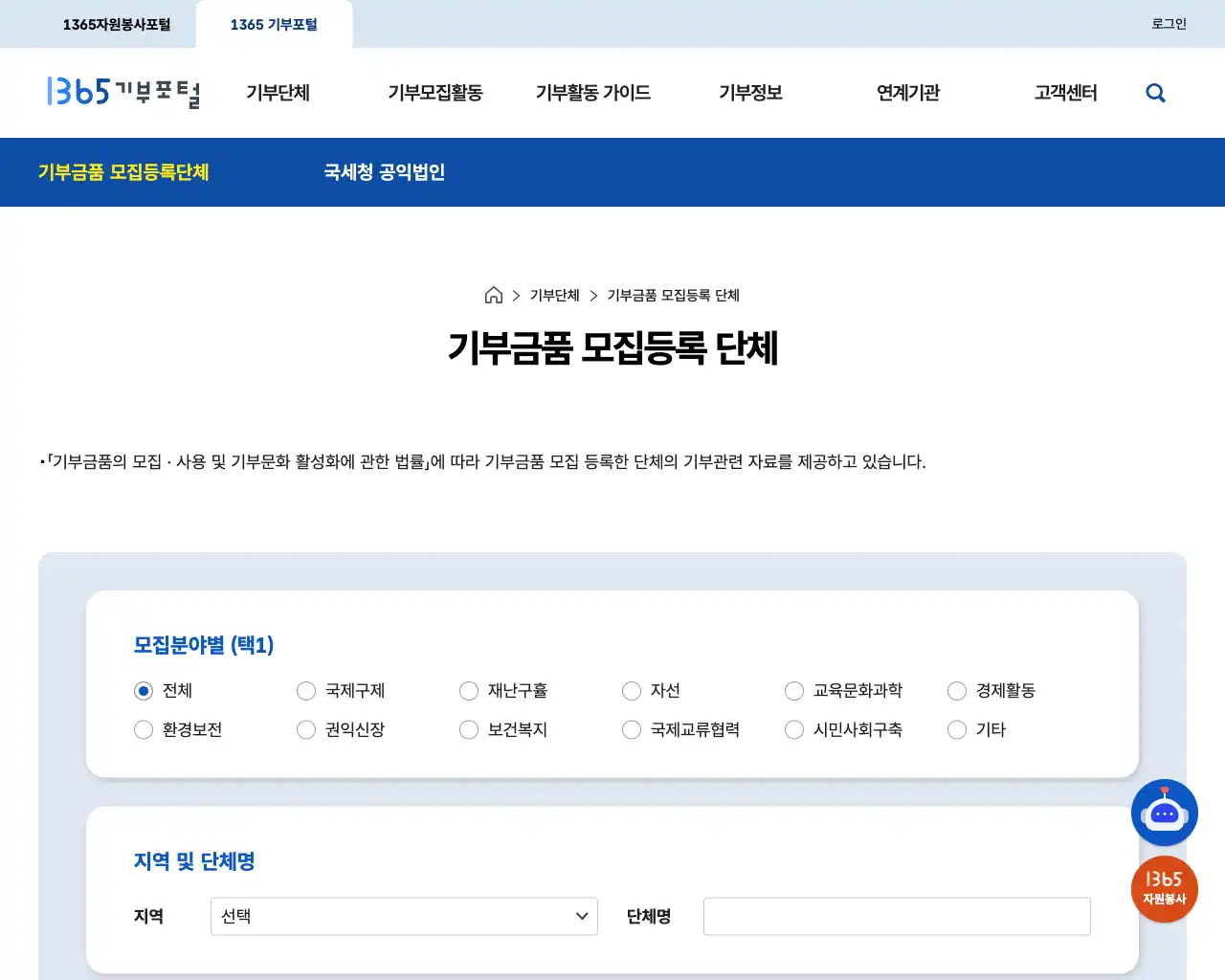
Task: Click the 로그인 link
Action: point(1168,23)
